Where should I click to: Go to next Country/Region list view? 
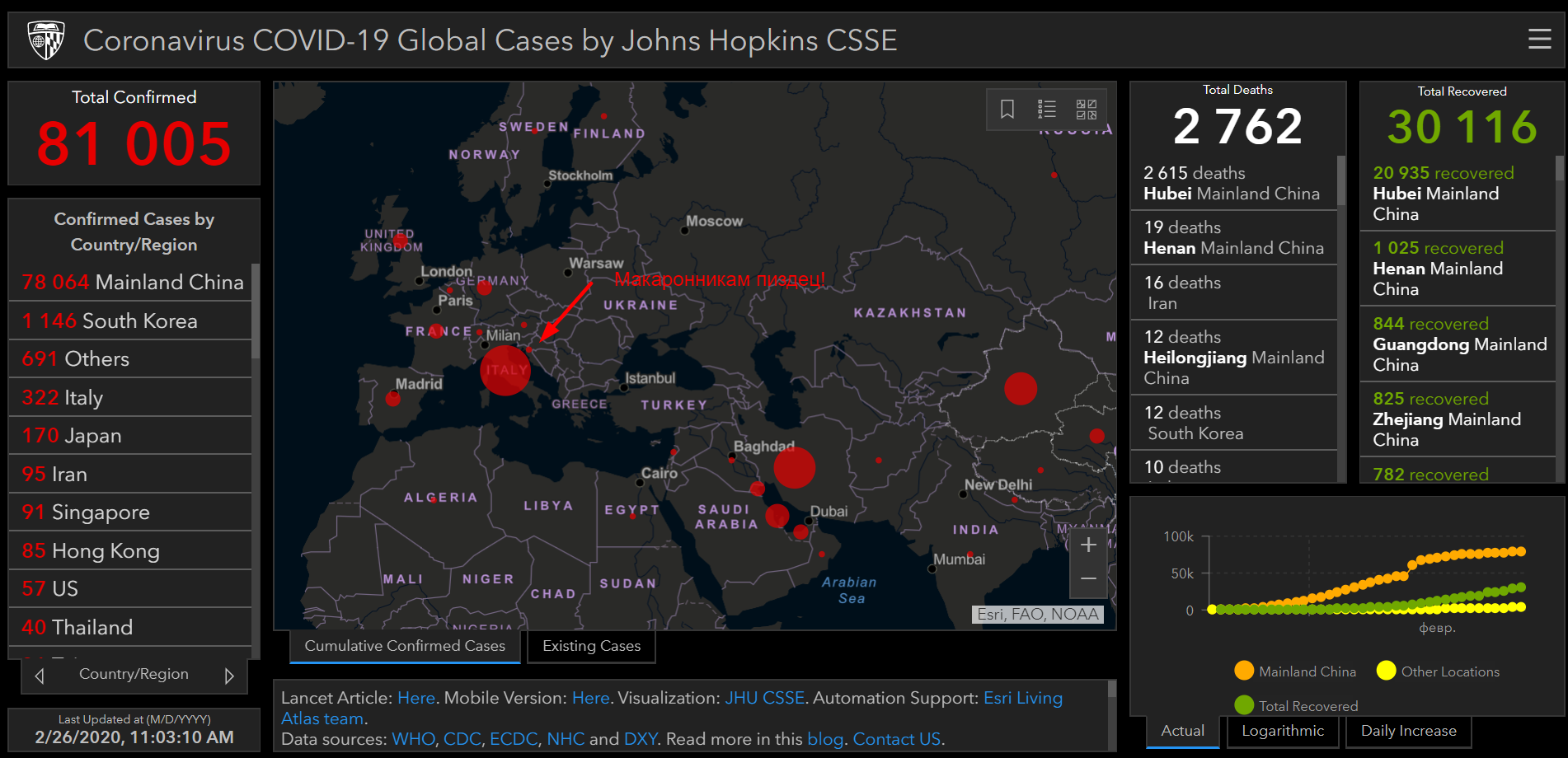(x=229, y=676)
